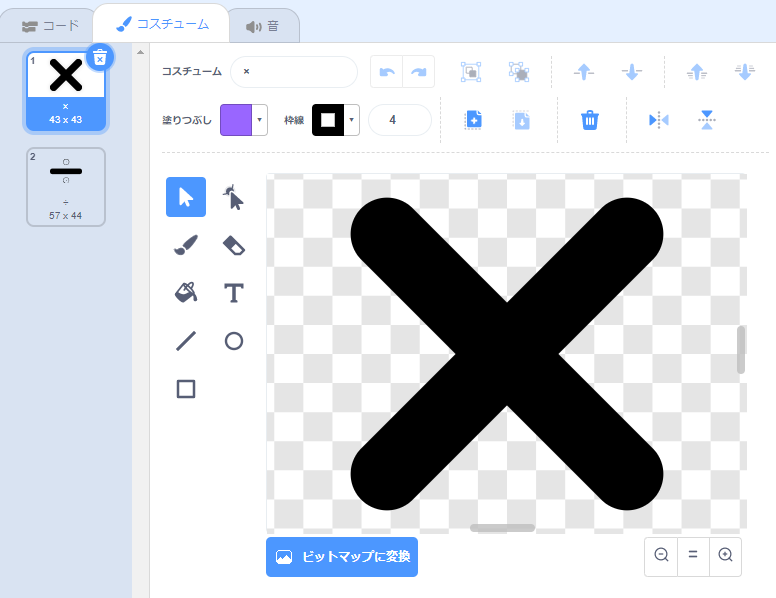Screen dimensions: 776x598
Task: Send selection to back
Action: point(745,72)
